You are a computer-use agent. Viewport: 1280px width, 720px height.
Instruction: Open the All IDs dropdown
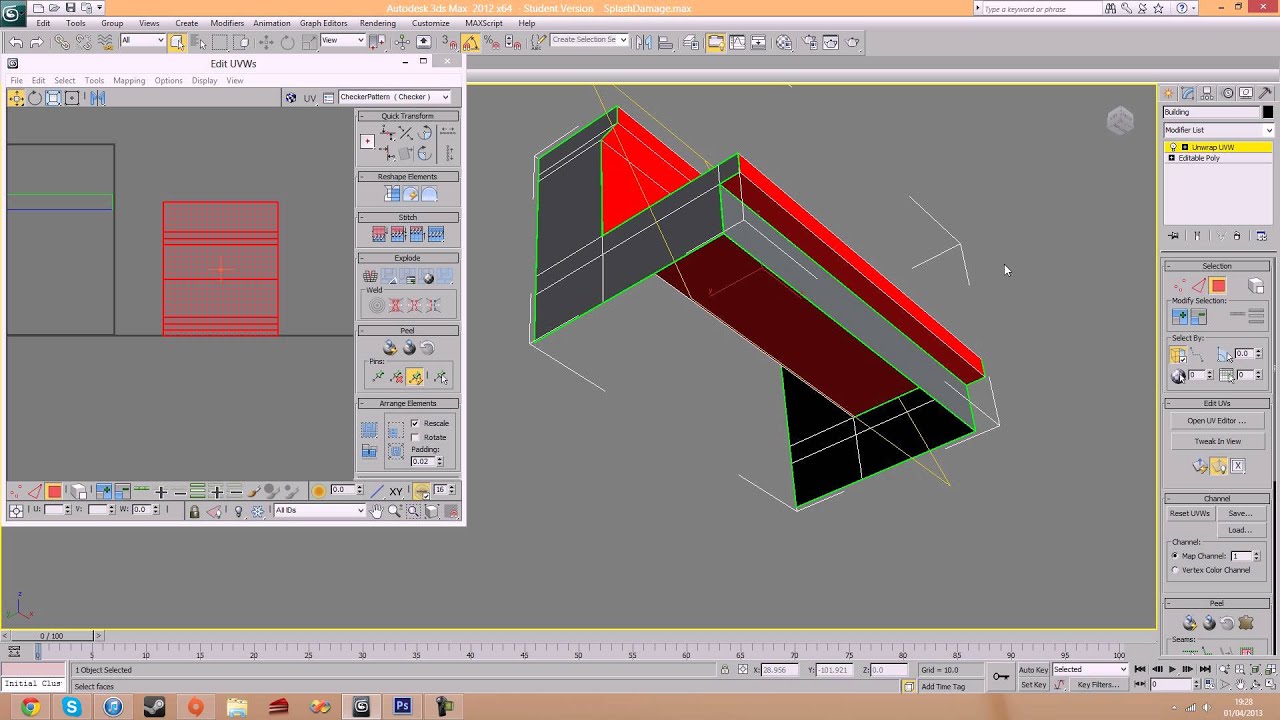(x=320, y=511)
